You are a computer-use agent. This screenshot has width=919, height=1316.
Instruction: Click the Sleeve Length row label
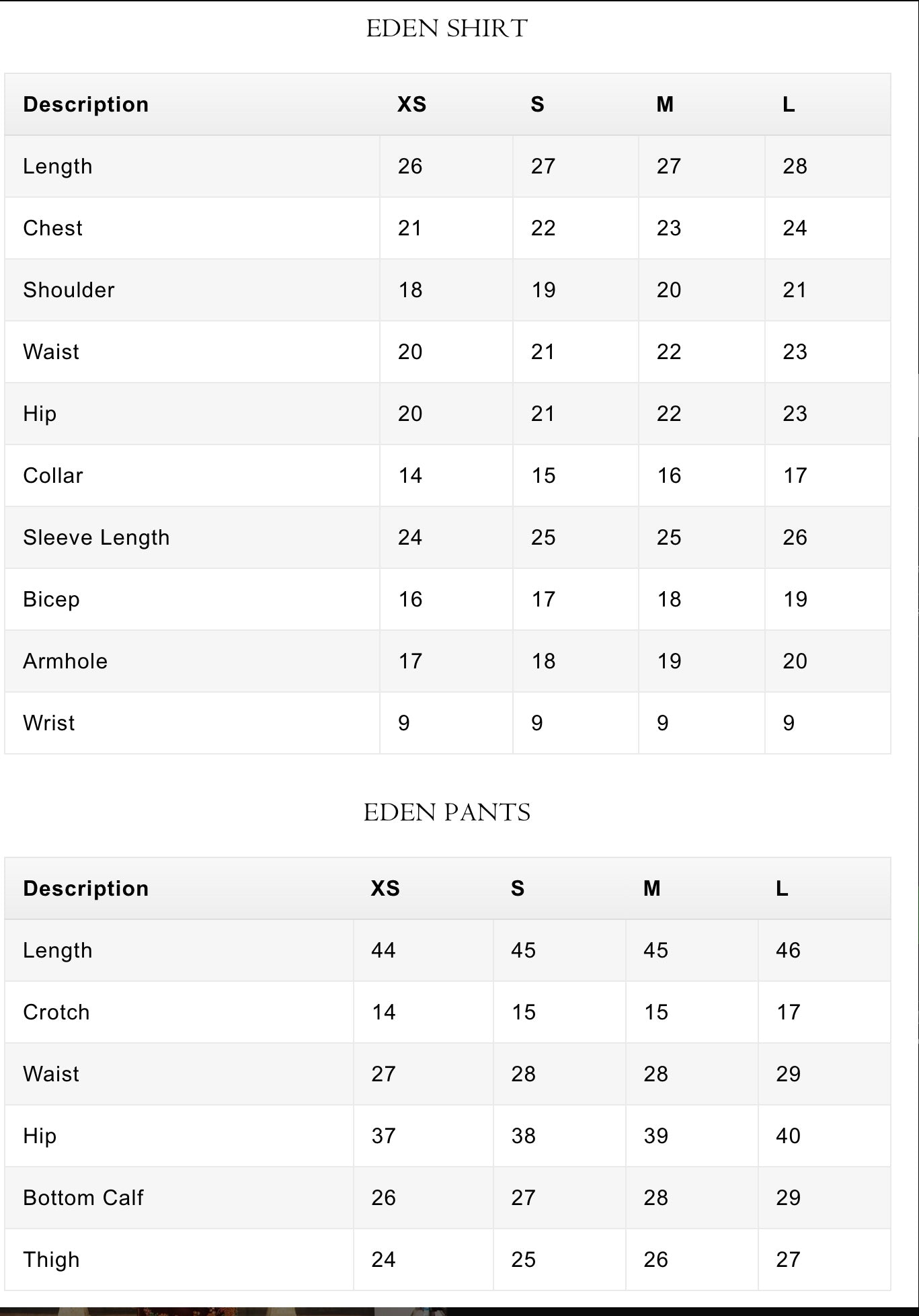[x=96, y=537]
